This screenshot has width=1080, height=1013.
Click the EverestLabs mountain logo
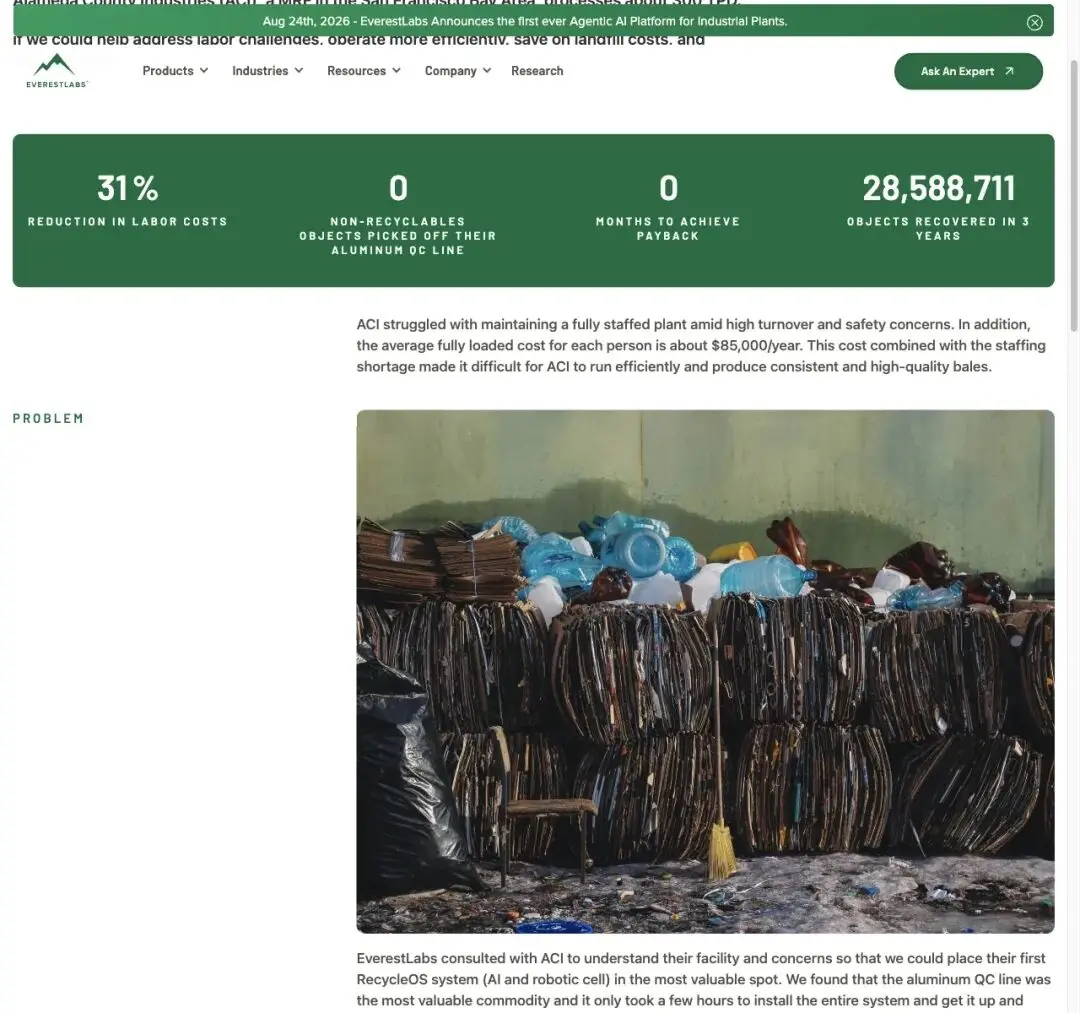pyautogui.click(x=56, y=71)
